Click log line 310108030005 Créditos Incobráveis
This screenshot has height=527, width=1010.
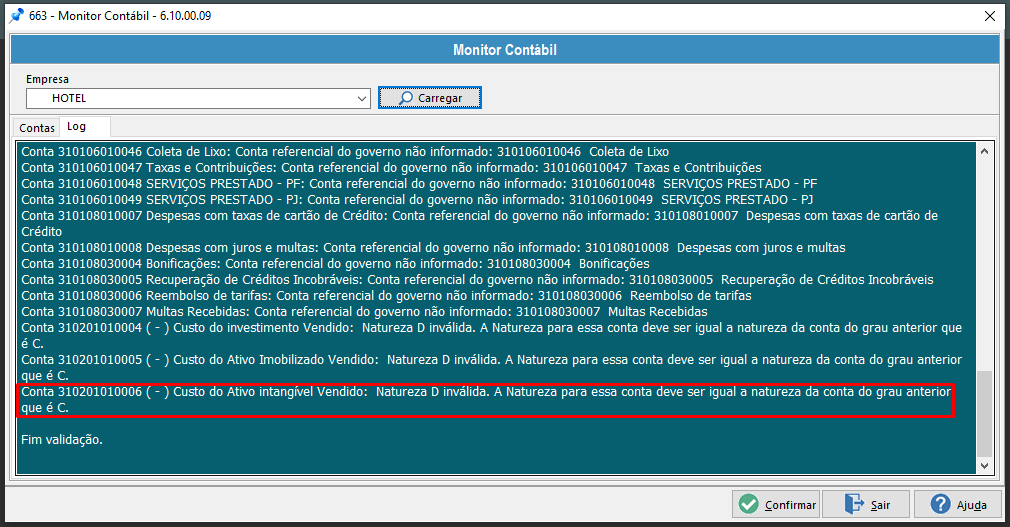(x=477, y=280)
